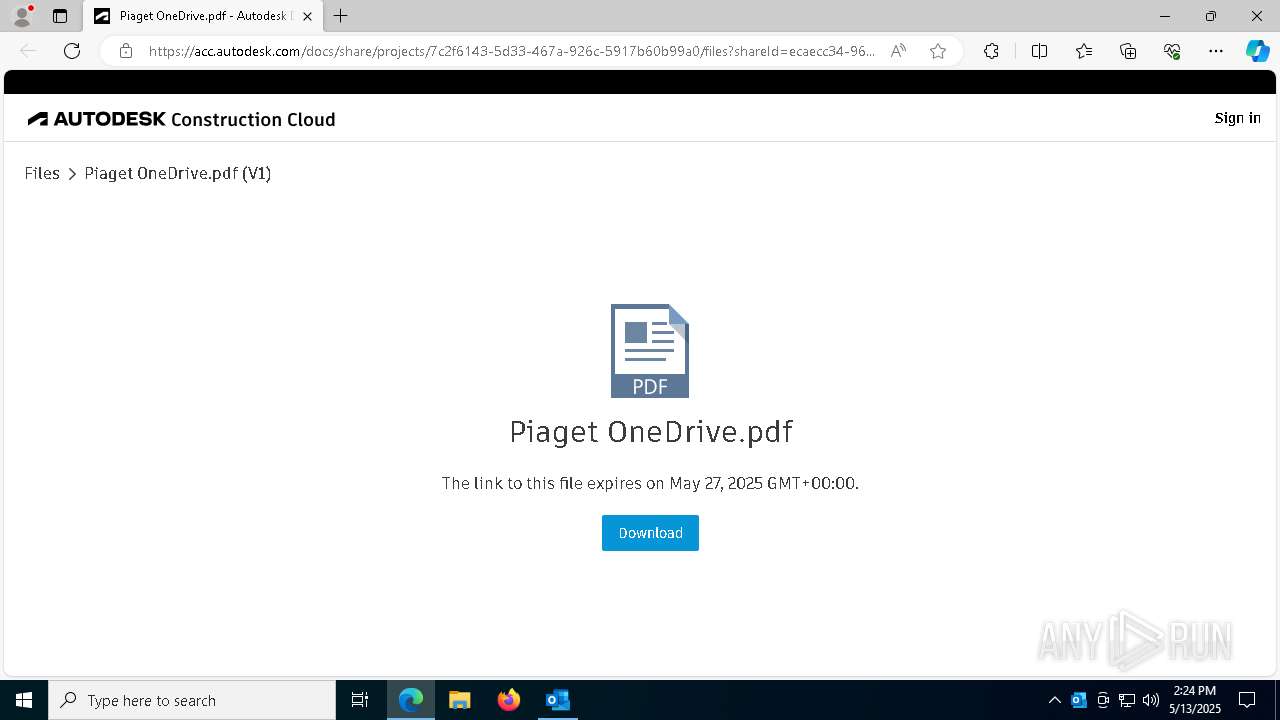This screenshot has width=1280, height=720.
Task: Close the Edge browser window
Action: 1257,16
